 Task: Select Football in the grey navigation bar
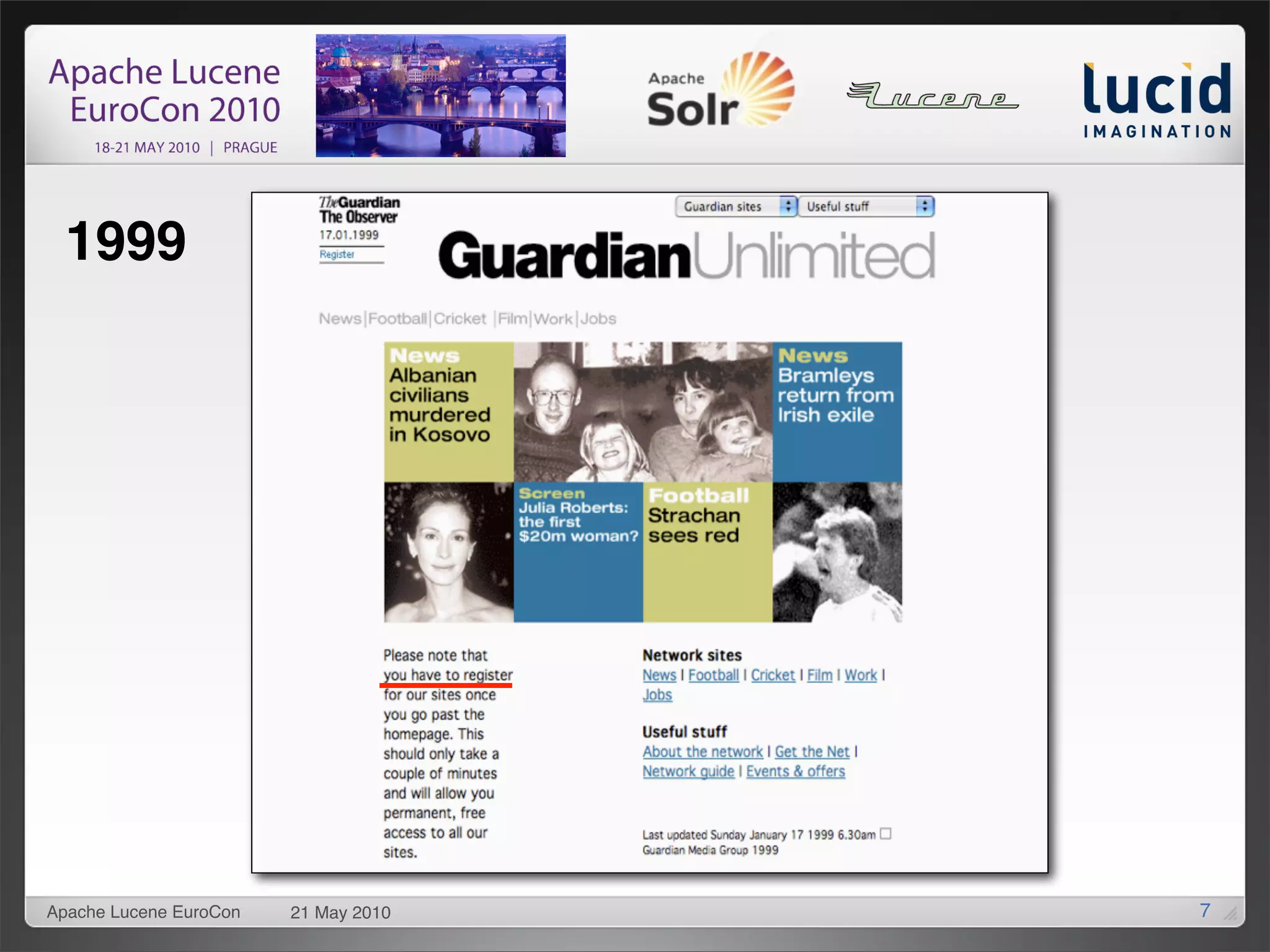397,319
